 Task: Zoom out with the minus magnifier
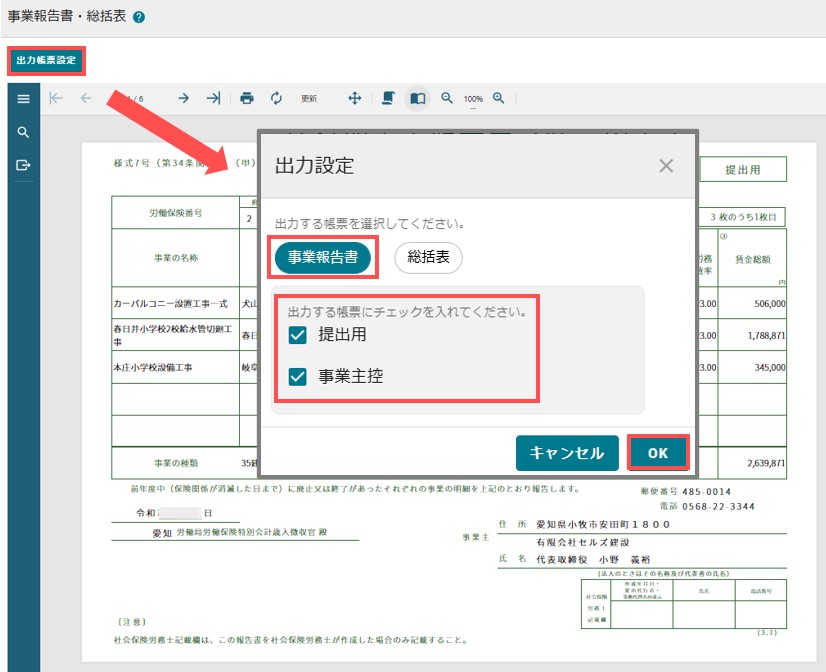pos(447,98)
